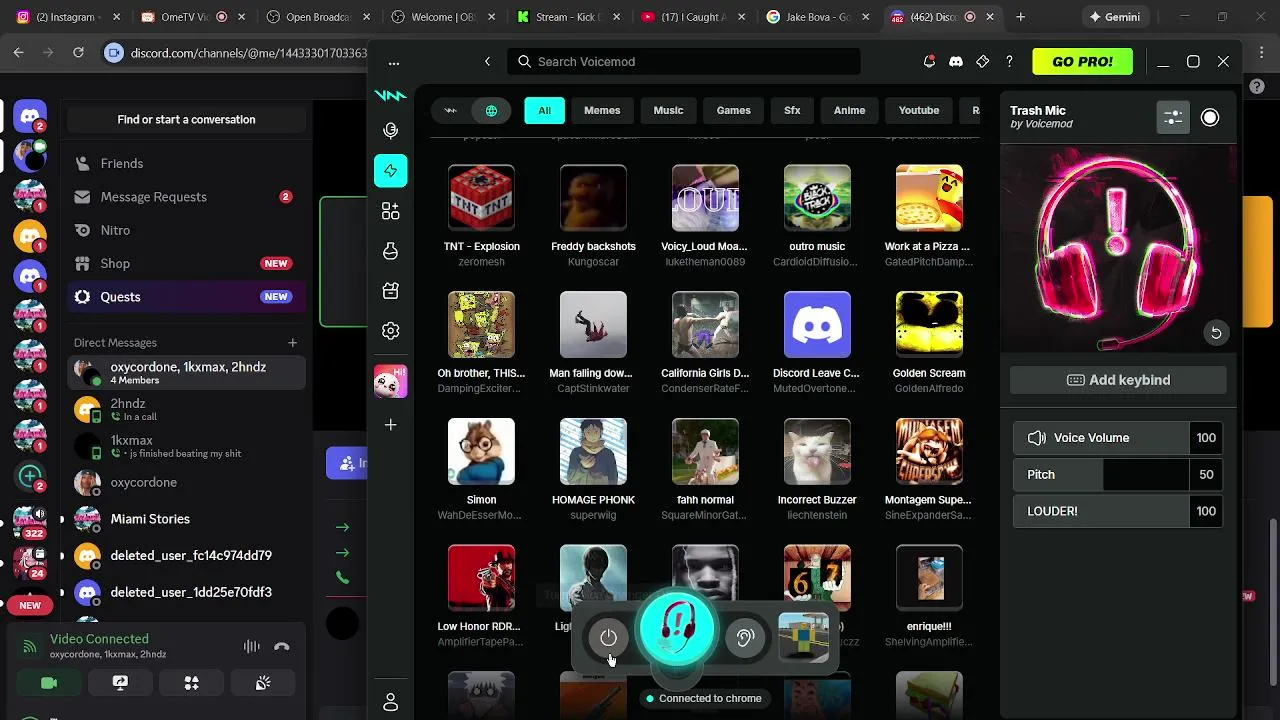Select the Youtube sound category
This screenshot has width=1280, height=720.
pyautogui.click(x=919, y=111)
